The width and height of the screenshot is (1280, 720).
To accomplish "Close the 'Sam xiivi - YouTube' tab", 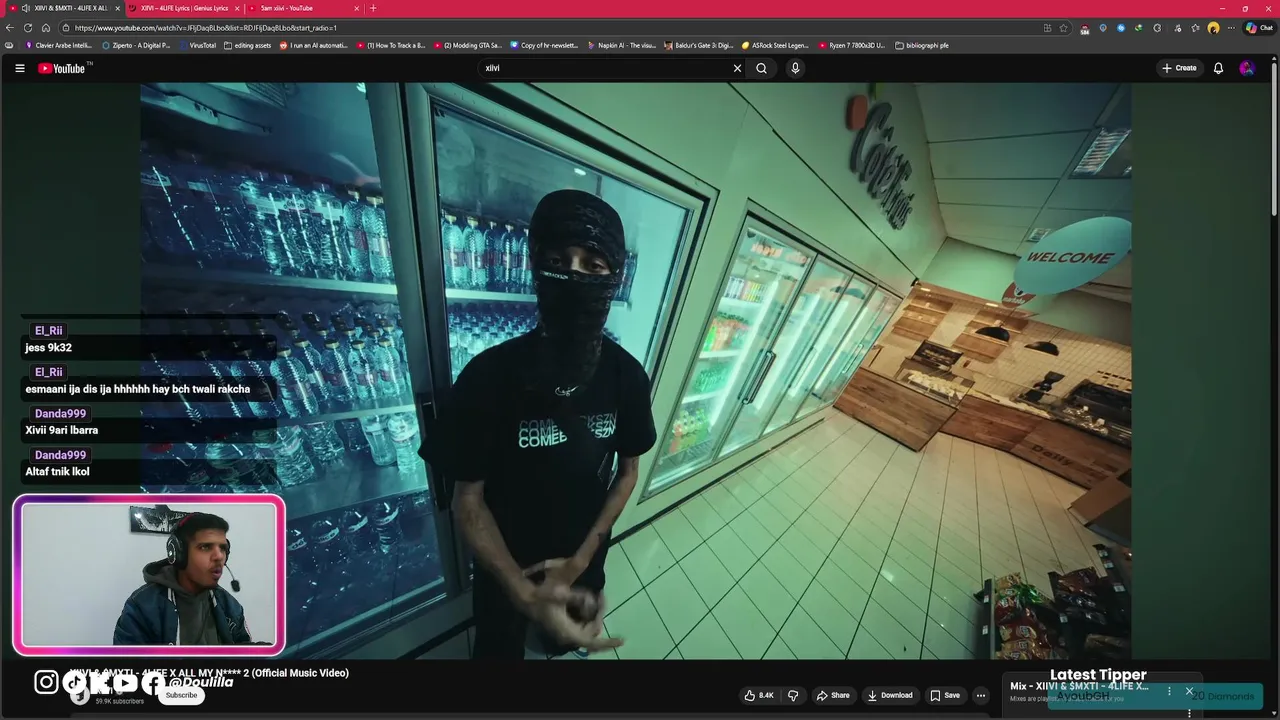I will tap(357, 8).
